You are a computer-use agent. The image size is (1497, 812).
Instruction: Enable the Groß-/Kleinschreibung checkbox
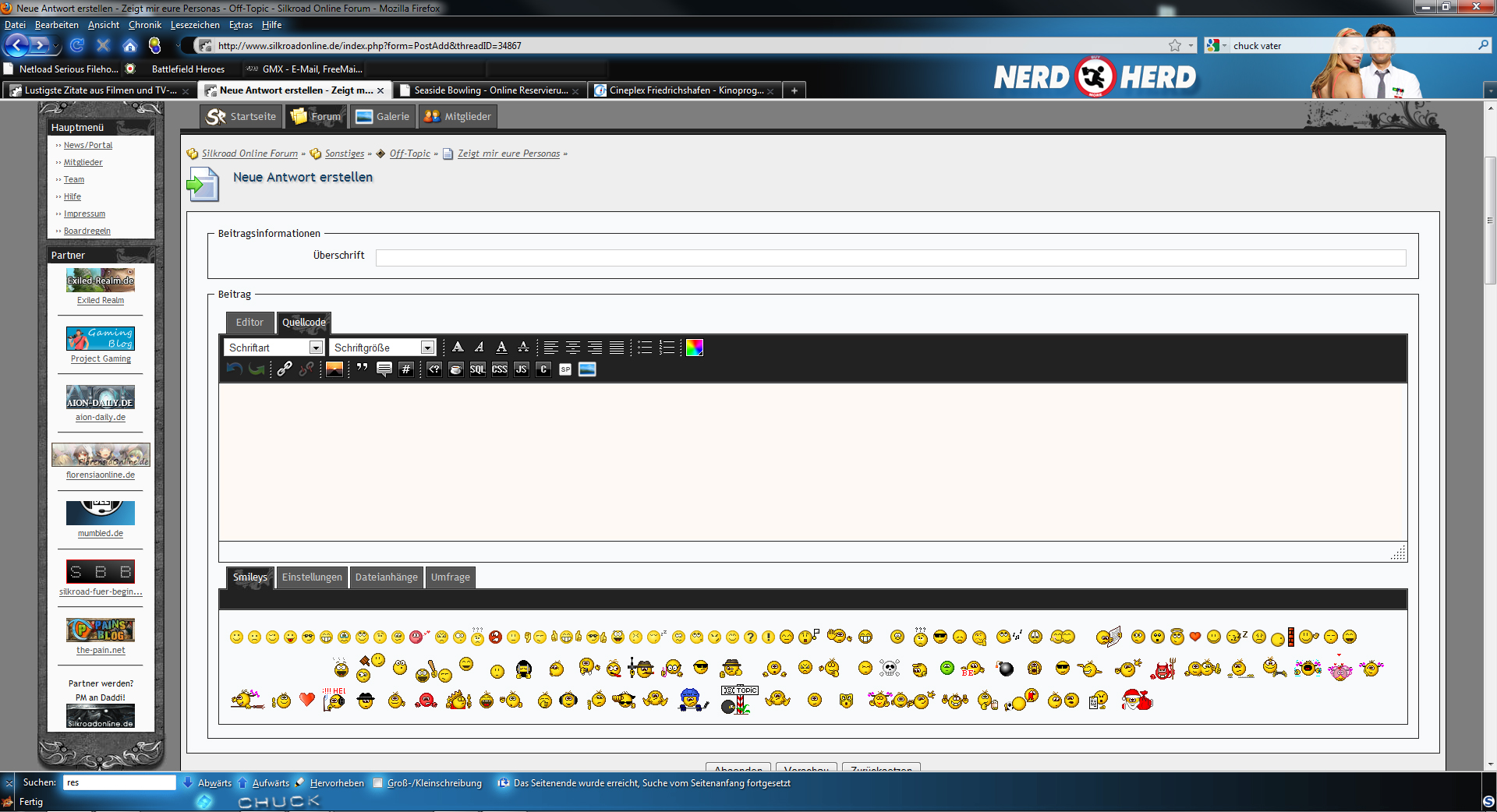[378, 783]
